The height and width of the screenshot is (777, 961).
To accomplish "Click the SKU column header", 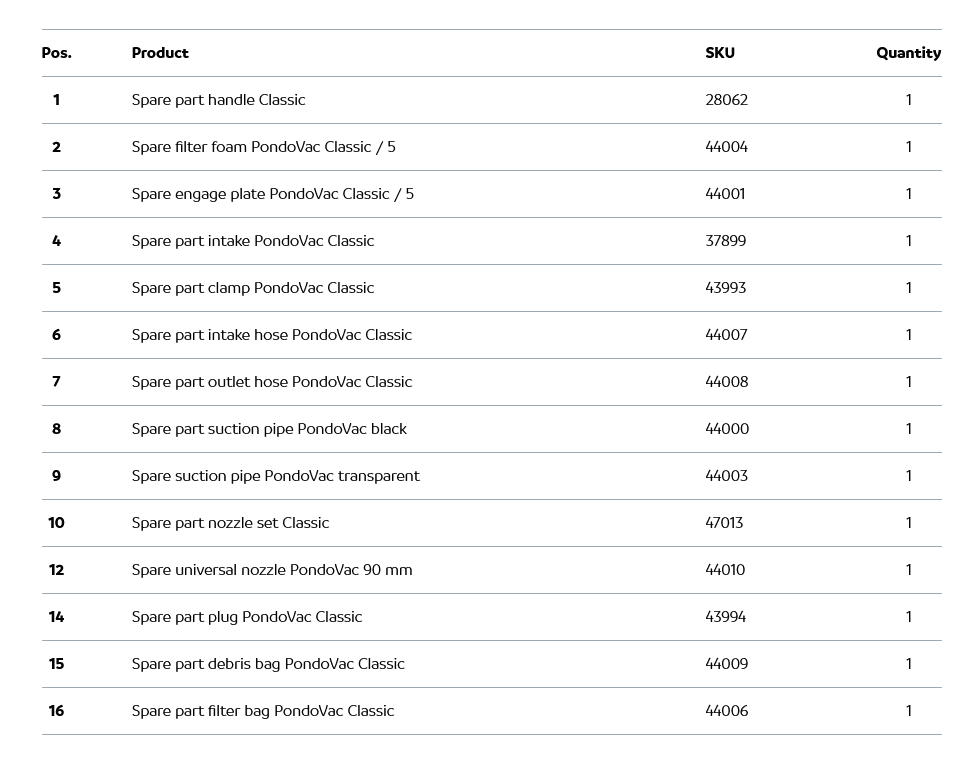I will click(x=719, y=53).
